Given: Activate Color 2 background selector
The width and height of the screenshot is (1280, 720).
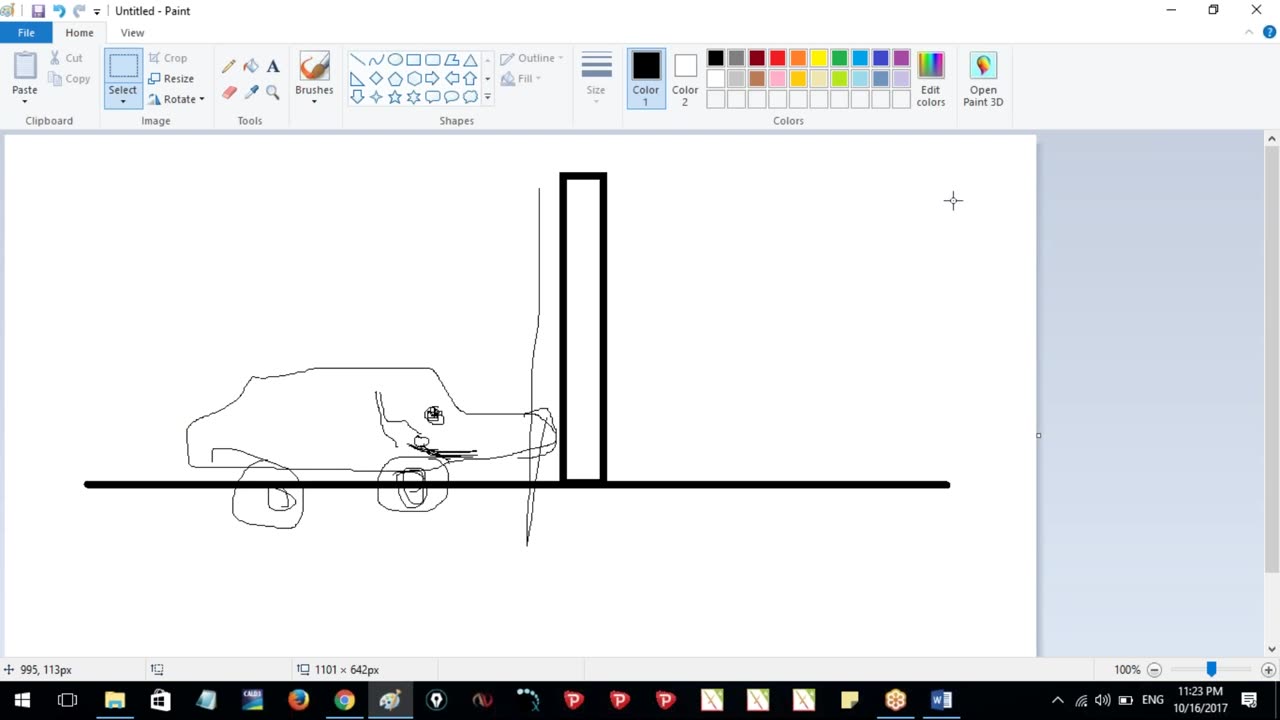Looking at the screenshot, I should (x=685, y=79).
